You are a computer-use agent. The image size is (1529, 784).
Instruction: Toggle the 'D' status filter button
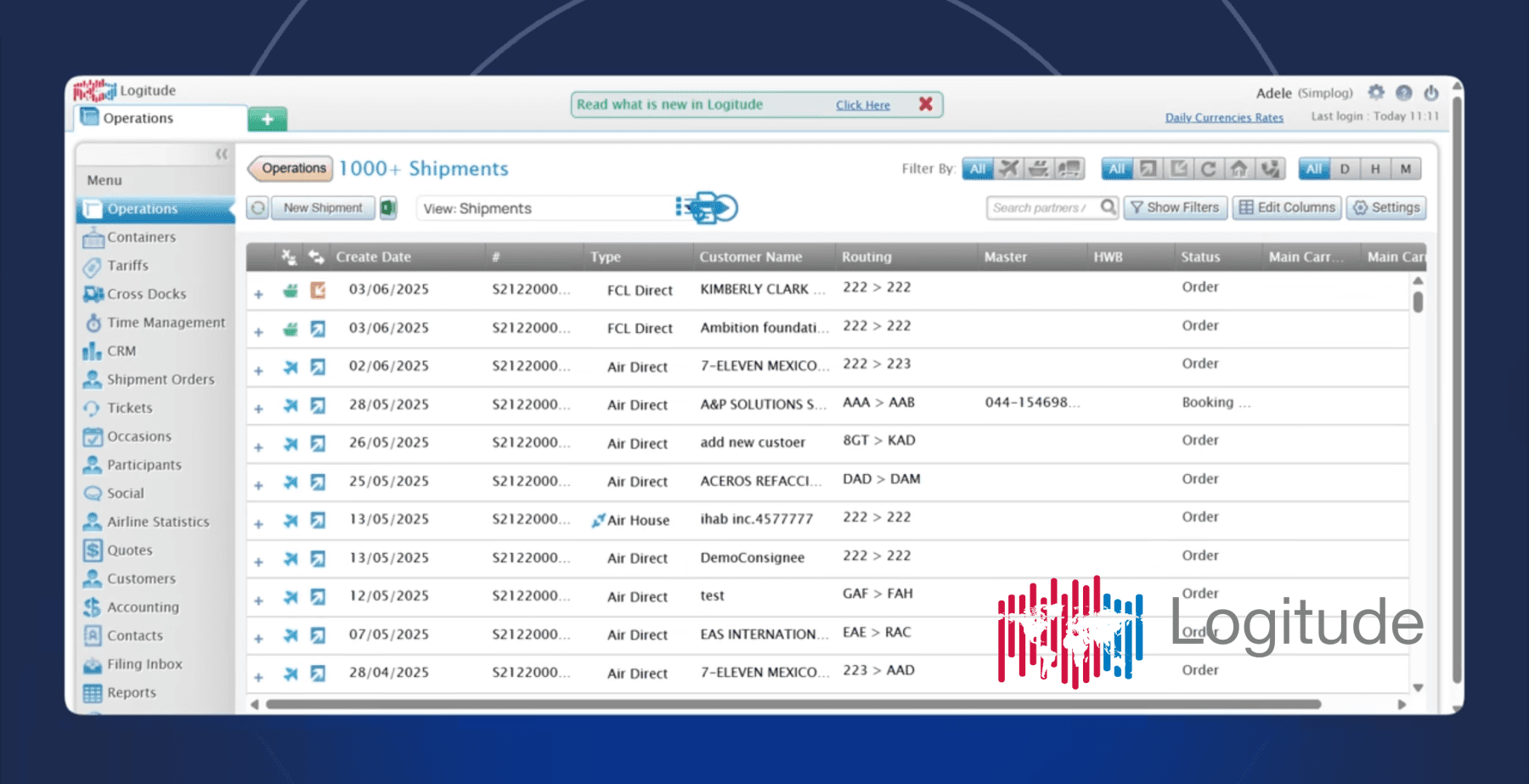1345,169
